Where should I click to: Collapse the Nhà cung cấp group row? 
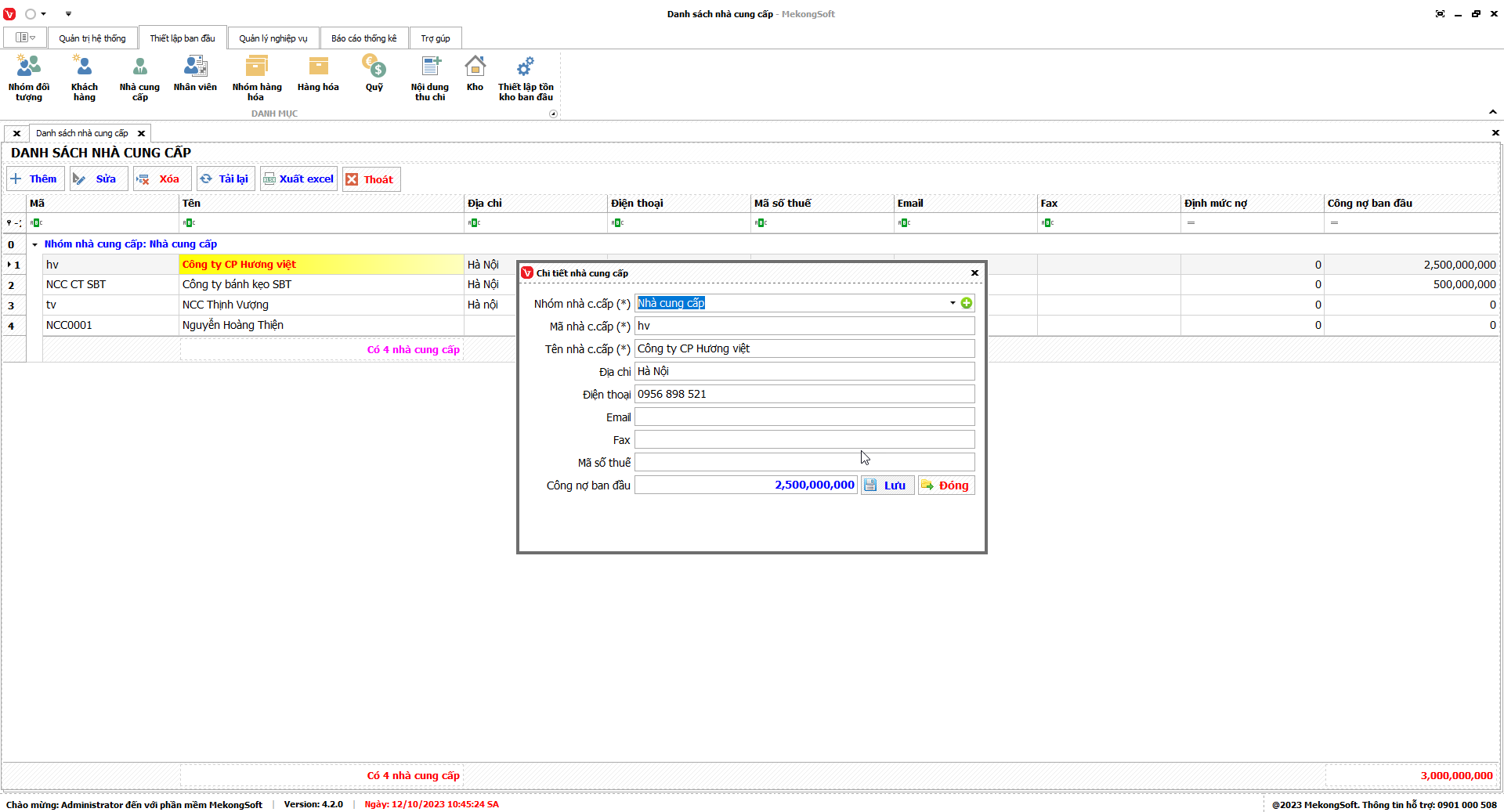pyautogui.click(x=34, y=244)
